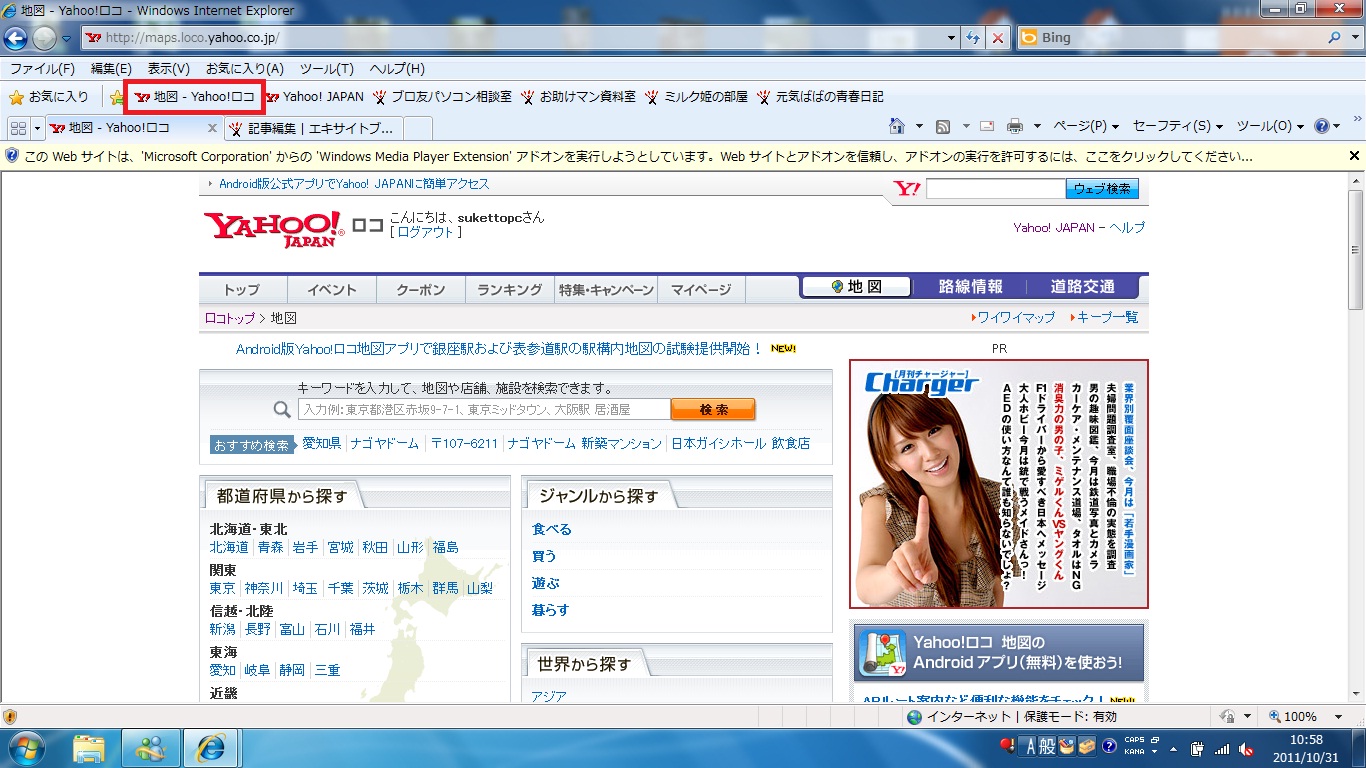Click the RSS feeds icon
This screenshot has height=768, width=1366.
click(943, 126)
